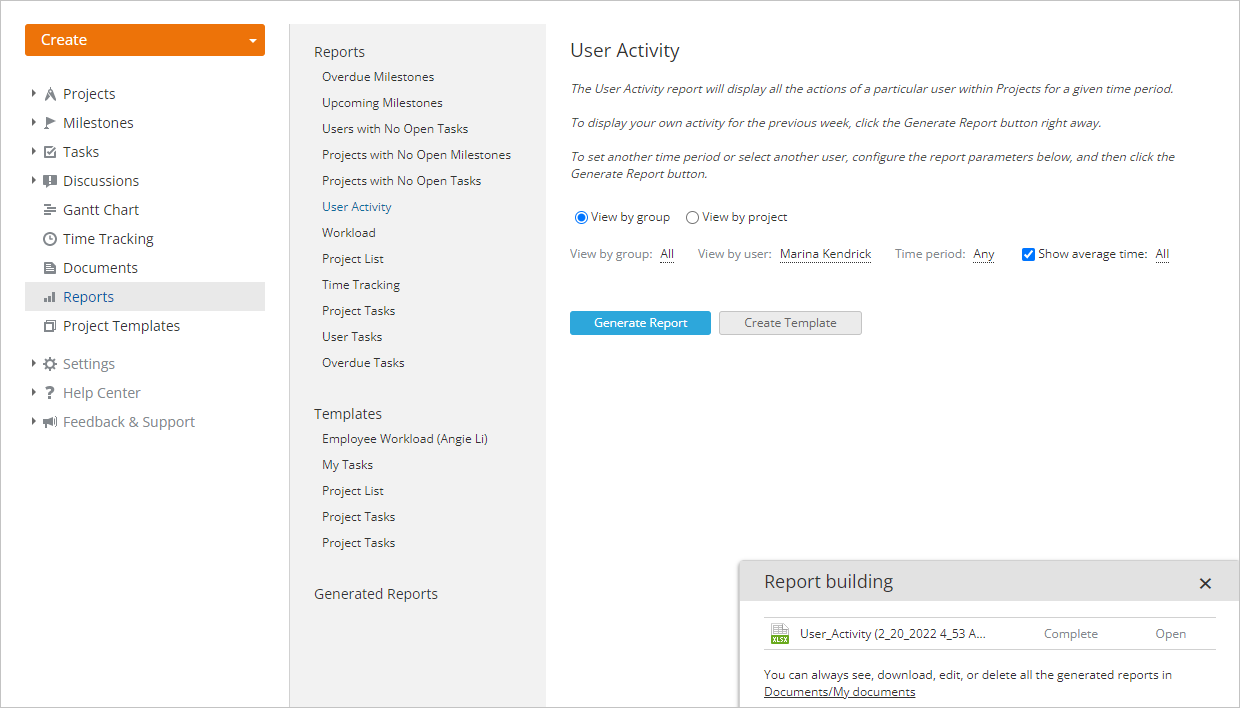This screenshot has width=1240, height=708.
Task: Open the My Tasks template
Action: pyautogui.click(x=347, y=465)
